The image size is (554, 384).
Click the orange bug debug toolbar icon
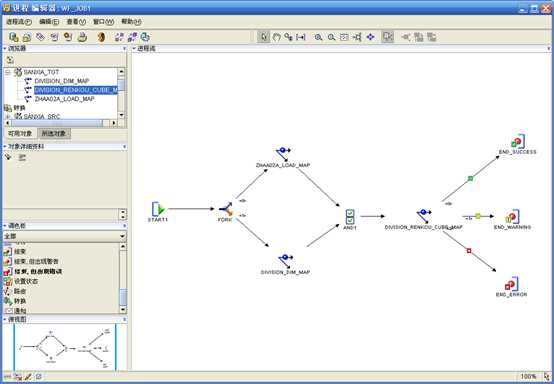(101, 37)
